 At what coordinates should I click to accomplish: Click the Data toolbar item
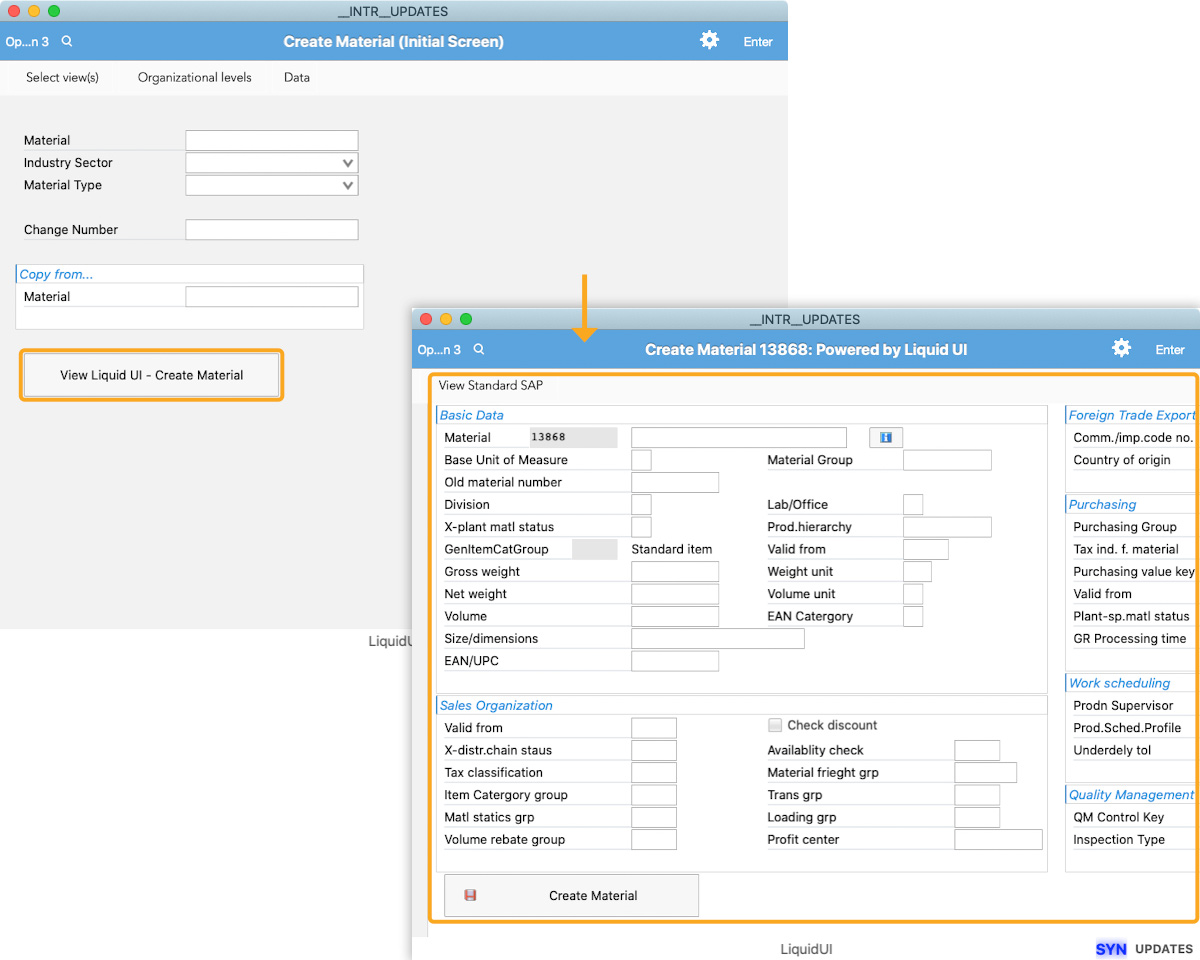point(297,77)
